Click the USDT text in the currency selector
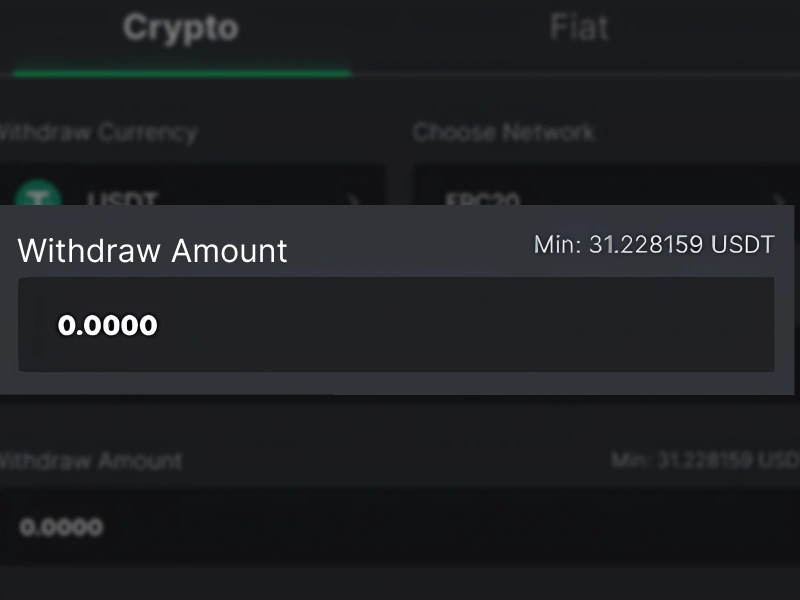The width and height of the screenshot is (800, 600). tap(122, 198)
